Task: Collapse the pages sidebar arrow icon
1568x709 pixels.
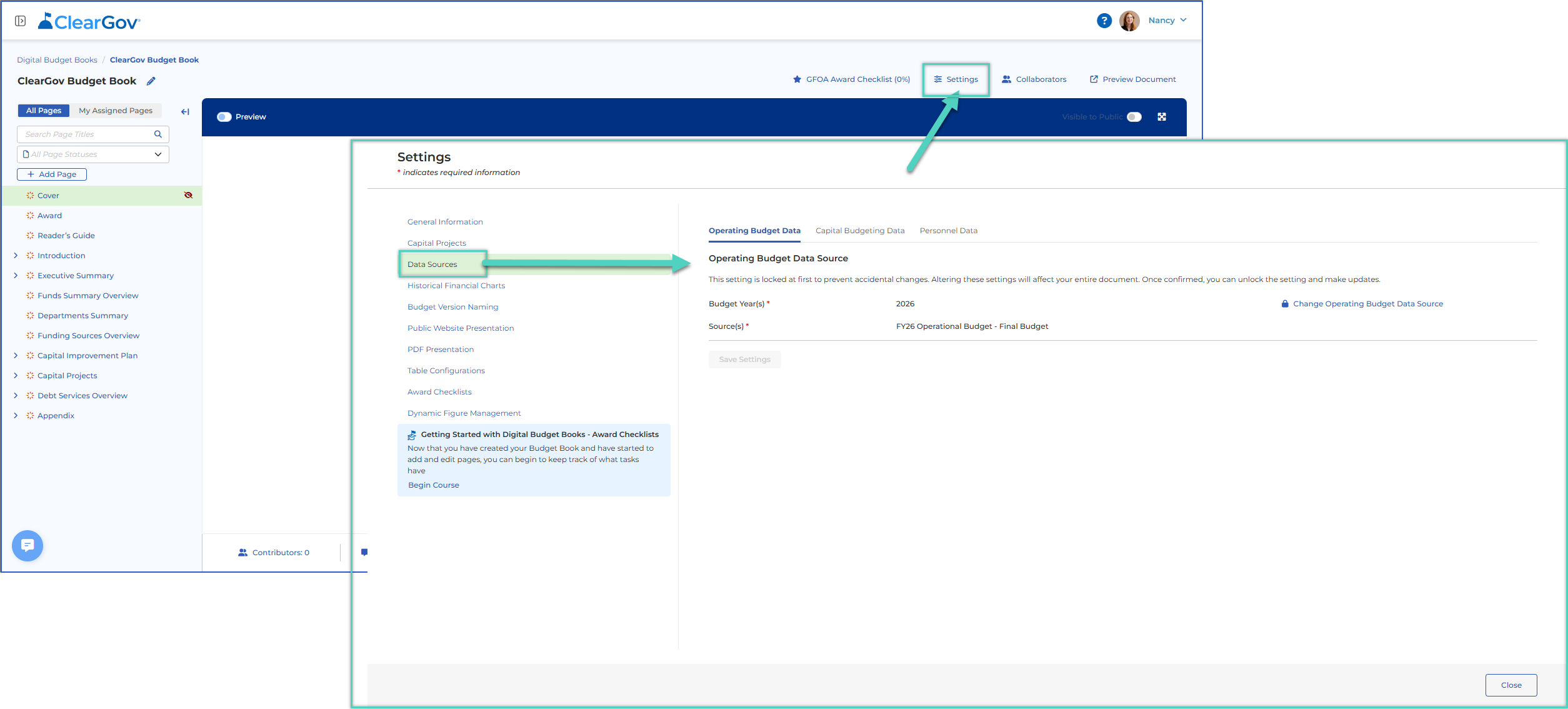Action: click(185, 112)
